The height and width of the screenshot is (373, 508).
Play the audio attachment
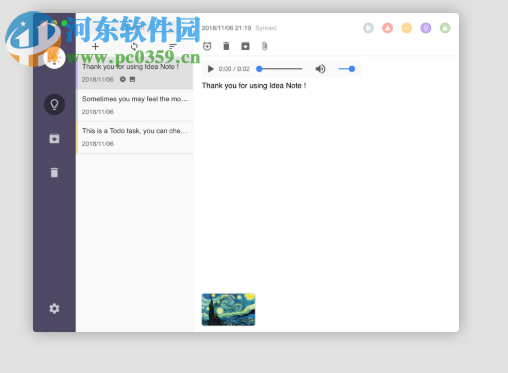(x=210, y=69)
